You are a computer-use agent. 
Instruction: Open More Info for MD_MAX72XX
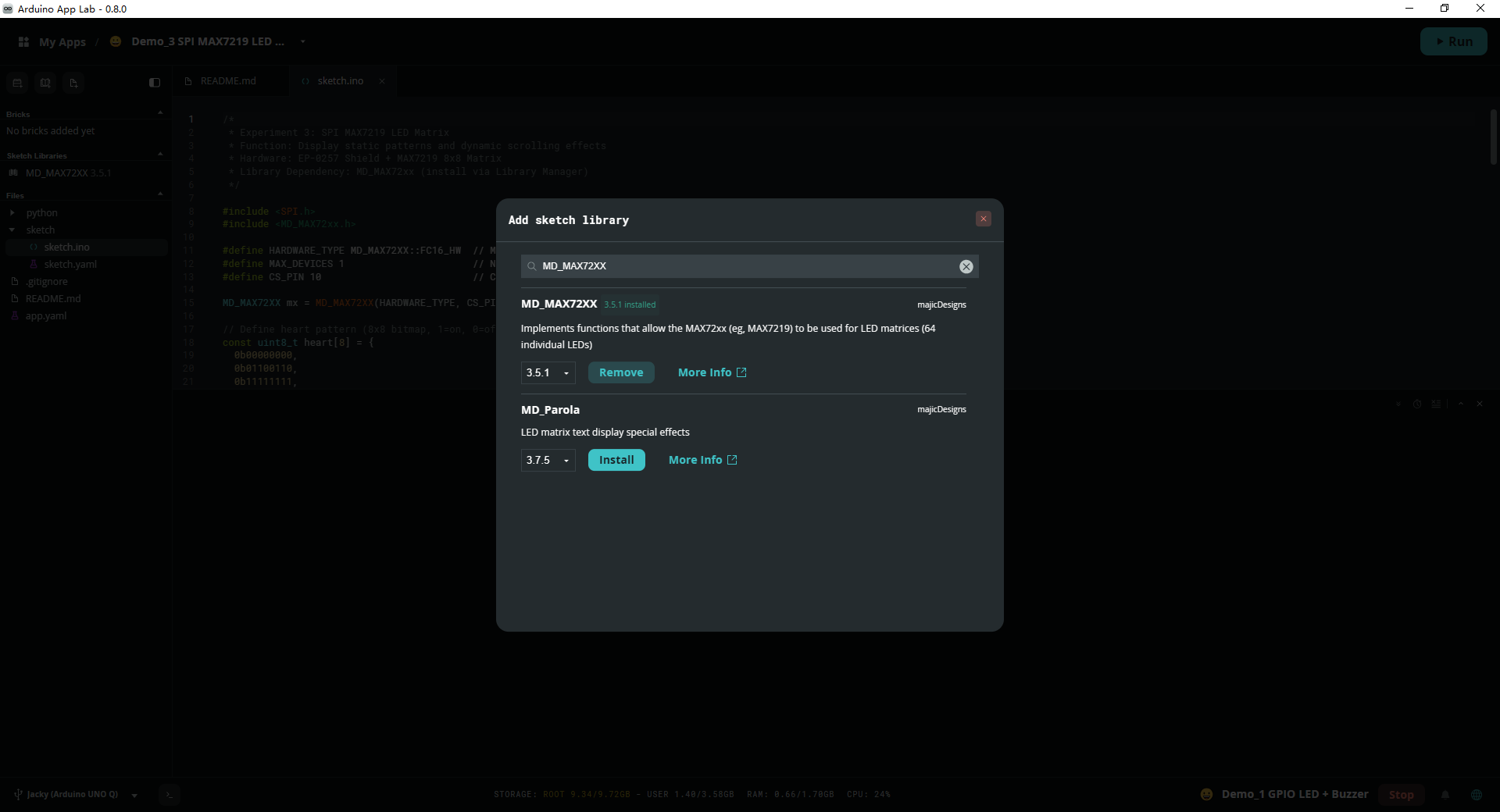tap(712, 372)
